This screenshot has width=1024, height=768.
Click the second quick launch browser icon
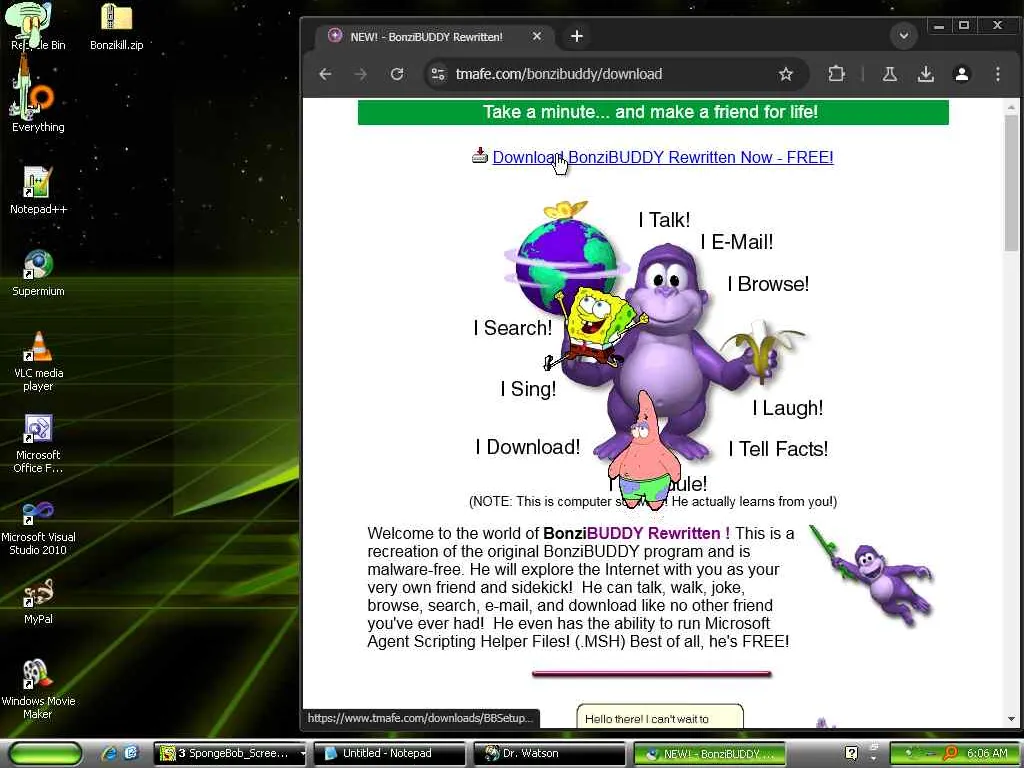(131, 753)
